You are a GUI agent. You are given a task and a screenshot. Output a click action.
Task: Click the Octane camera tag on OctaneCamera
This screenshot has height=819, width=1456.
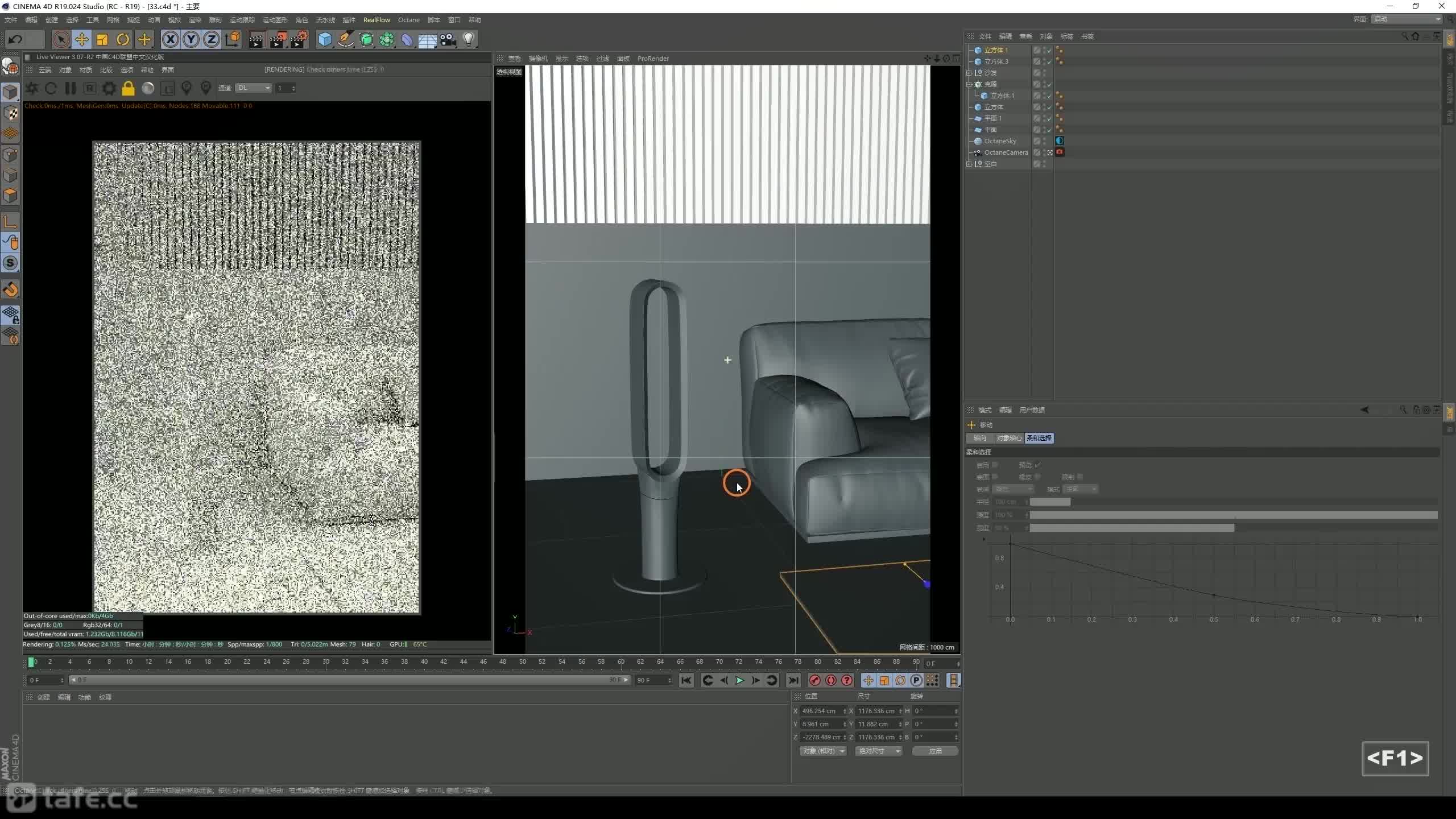coord(1060,152)
